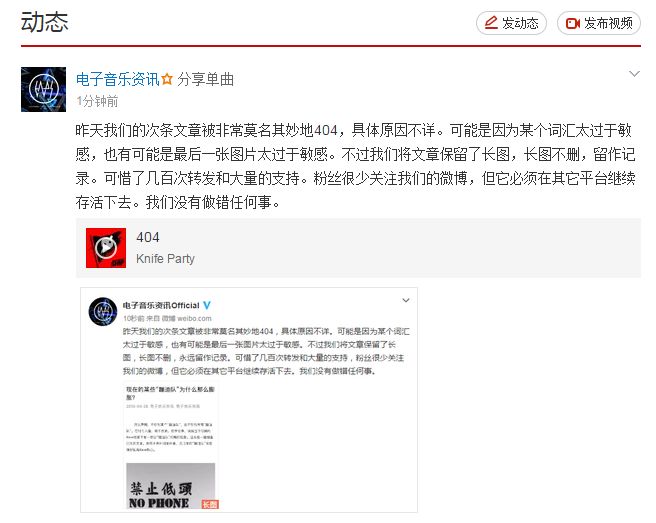Expand the embedded weibo post chevron
The height and width of the screenshot is (523, 656).
click(x=405, y=300)
